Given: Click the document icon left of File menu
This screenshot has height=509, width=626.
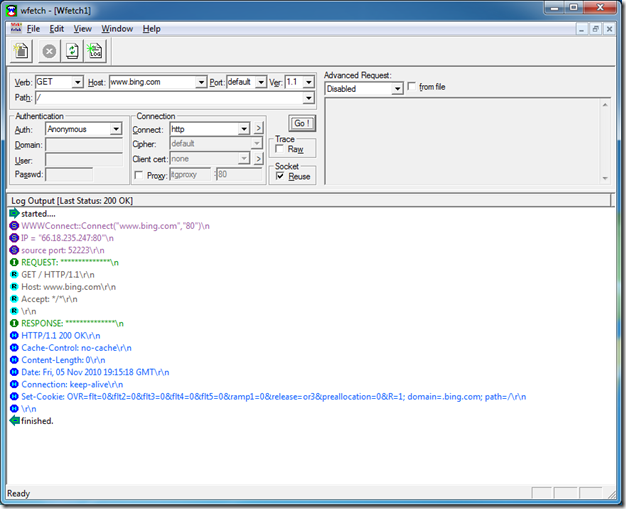Looking at the screenshot, I should (14, 29).
